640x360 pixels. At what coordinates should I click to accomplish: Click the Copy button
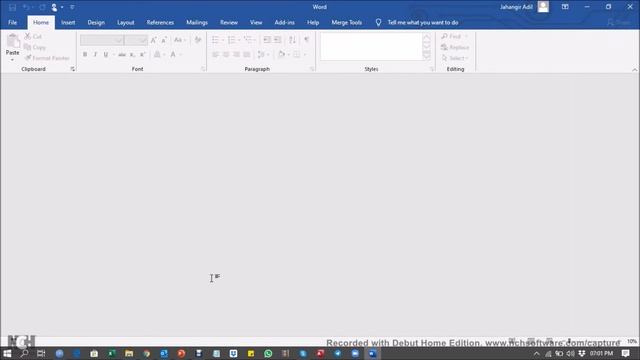coord(35,47)
